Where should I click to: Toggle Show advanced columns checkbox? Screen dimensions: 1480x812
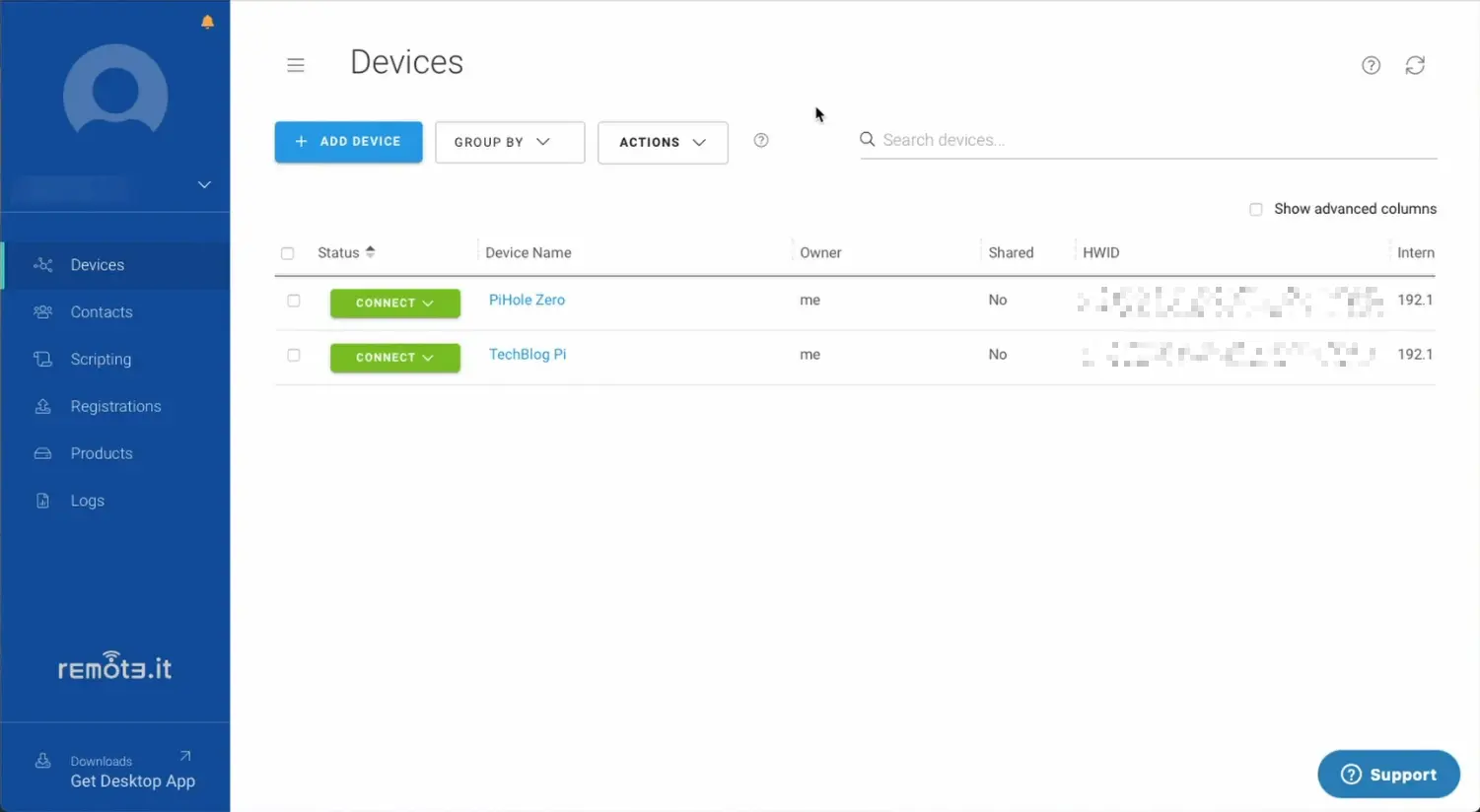[1255, 209]
